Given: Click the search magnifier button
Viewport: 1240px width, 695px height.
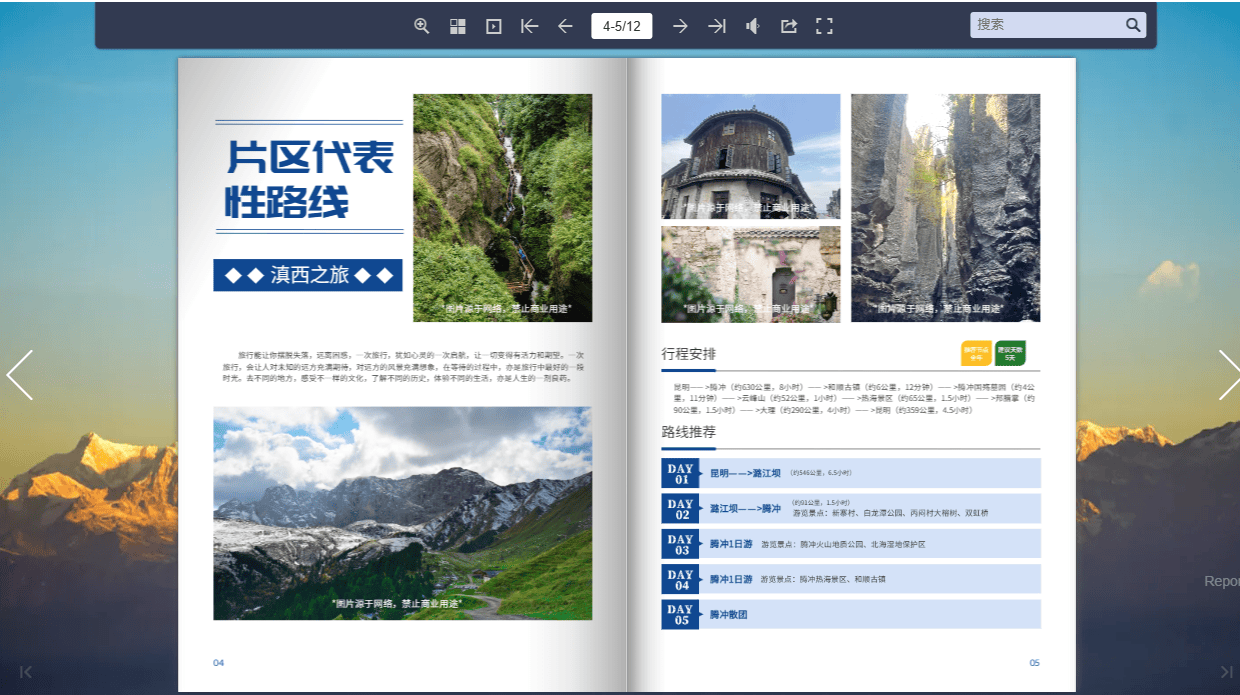Looking at the screenshot, I should [1133, 25].
